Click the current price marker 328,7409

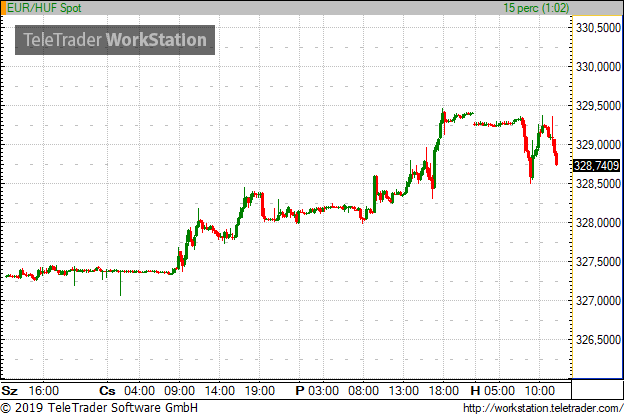point(596,166)
